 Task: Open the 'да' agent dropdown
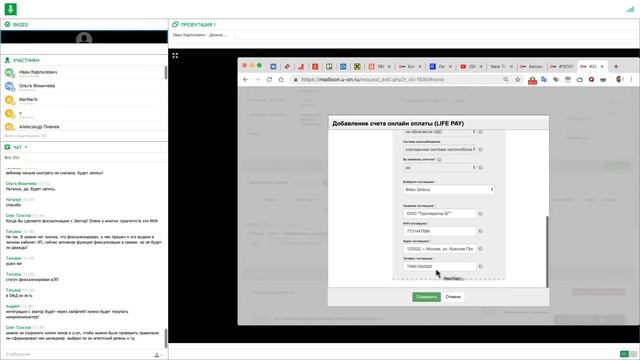pyautogui.click(x=440, y=168)
